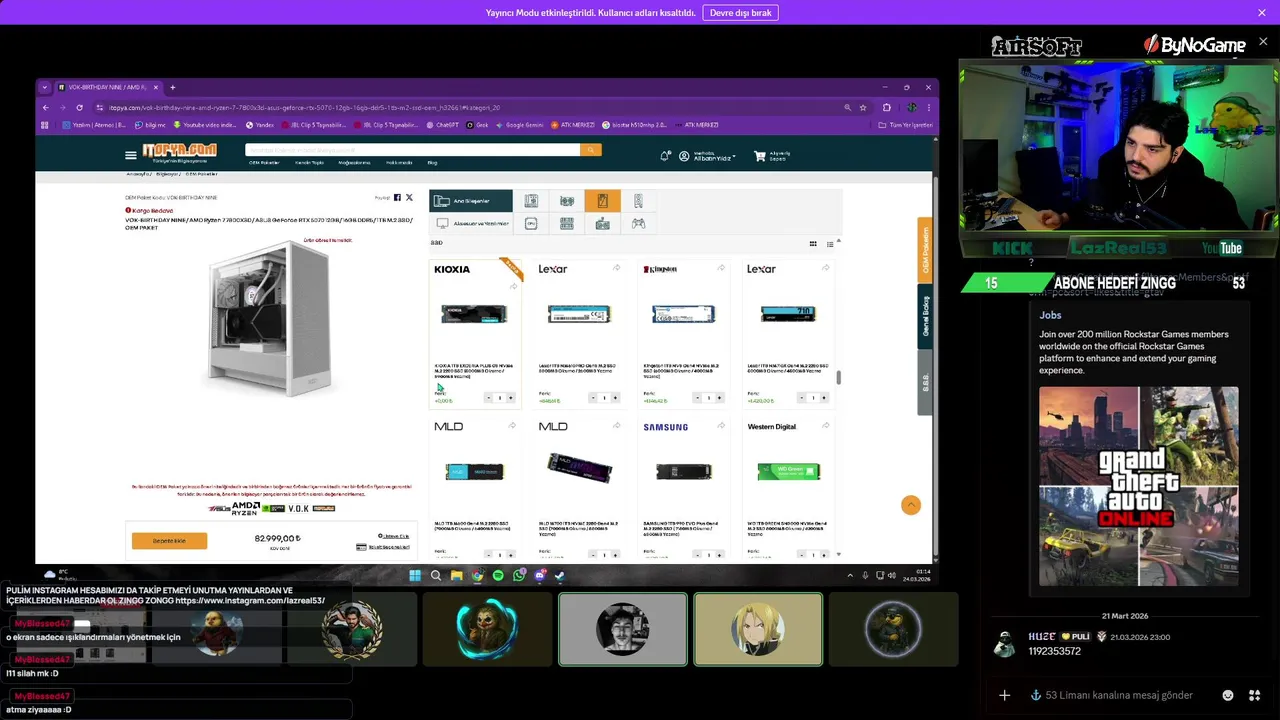Screen dimensions: 1280x720
Task: Click the itopya.com logo
Action: click(x=179, y=151)
